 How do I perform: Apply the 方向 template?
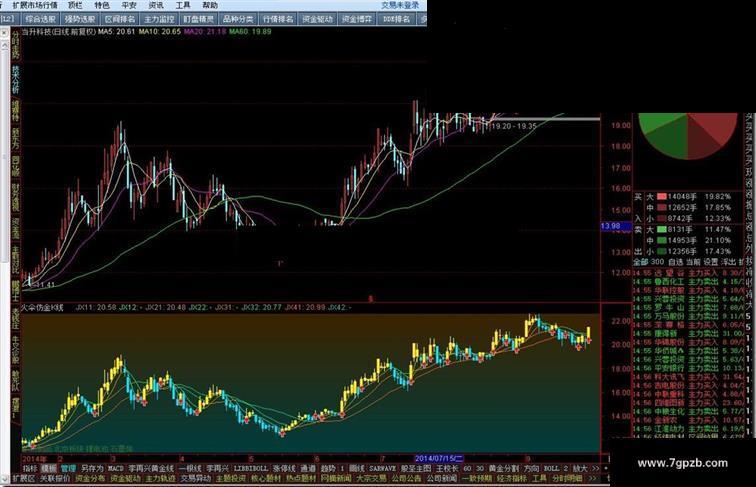[531, 468]
